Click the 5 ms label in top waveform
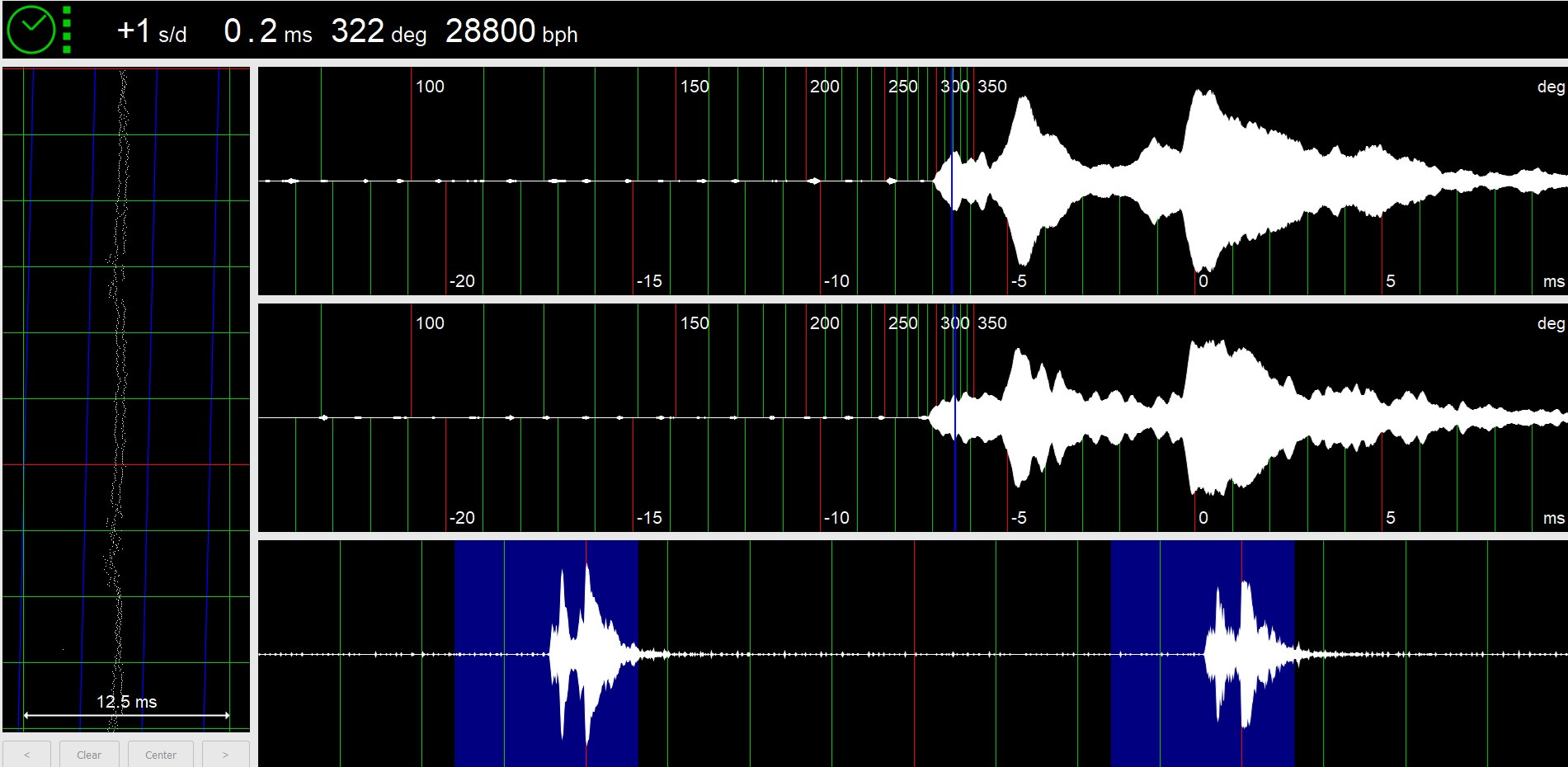 click(x=1391, y=281)
